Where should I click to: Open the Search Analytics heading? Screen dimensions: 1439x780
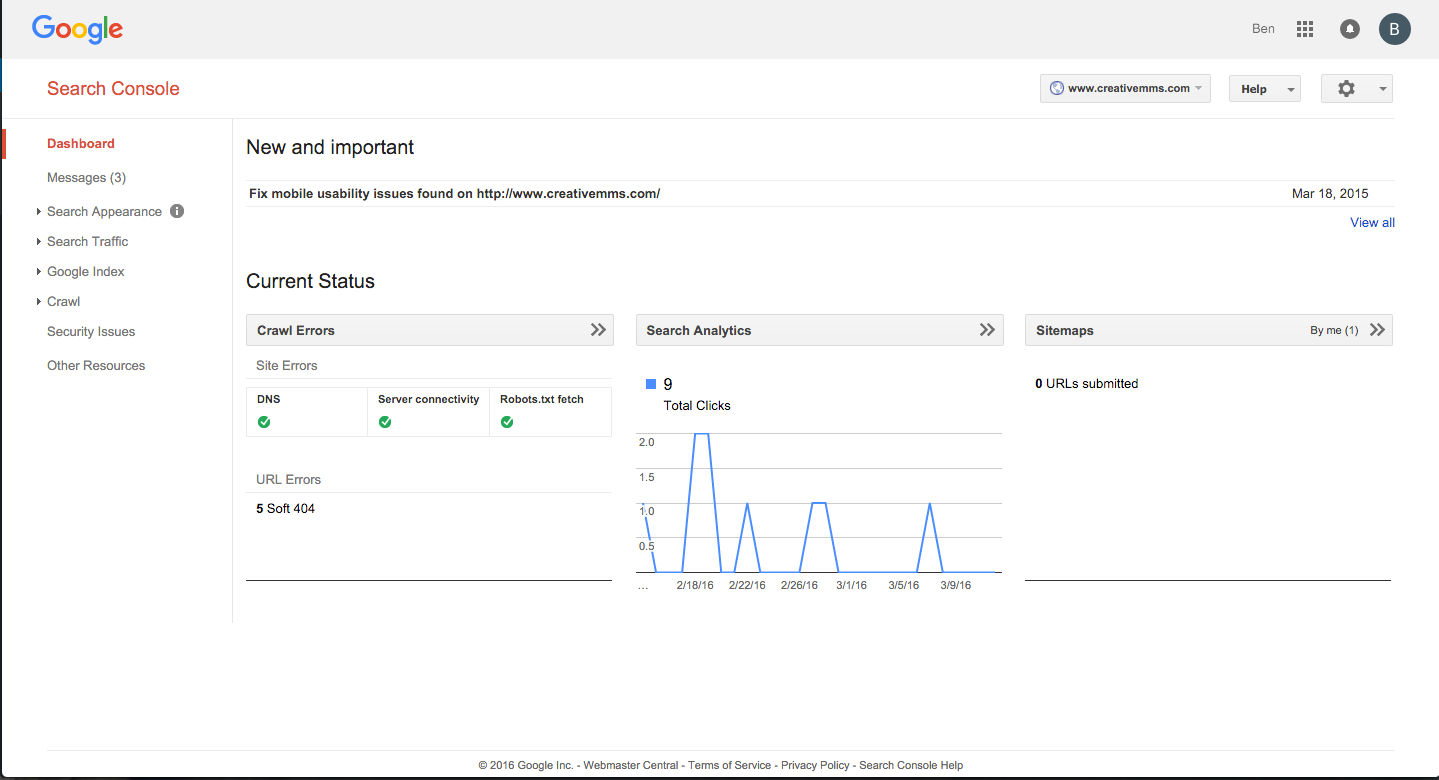click(x=699, y=330)
